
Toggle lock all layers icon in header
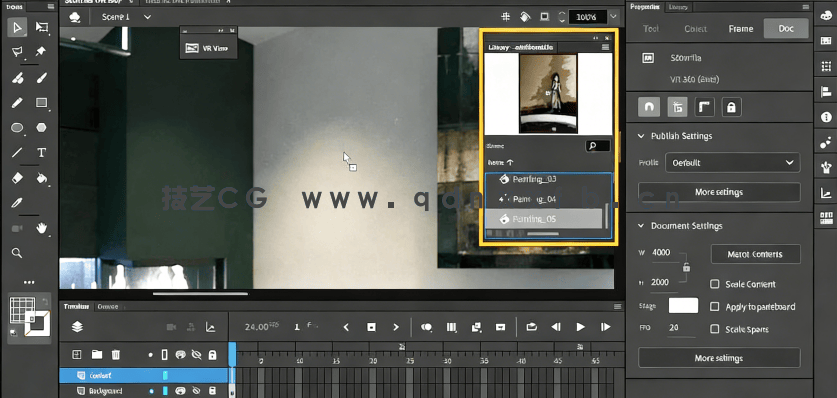pyautogui.click(x=212, y=355)
